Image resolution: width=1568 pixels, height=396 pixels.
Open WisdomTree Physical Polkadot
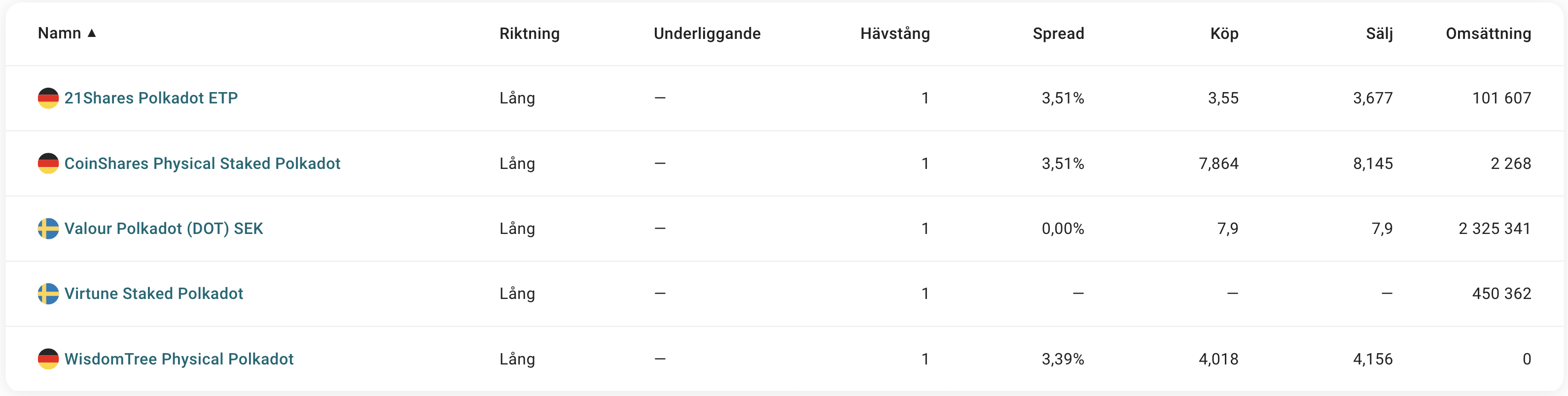coord(179,359)
